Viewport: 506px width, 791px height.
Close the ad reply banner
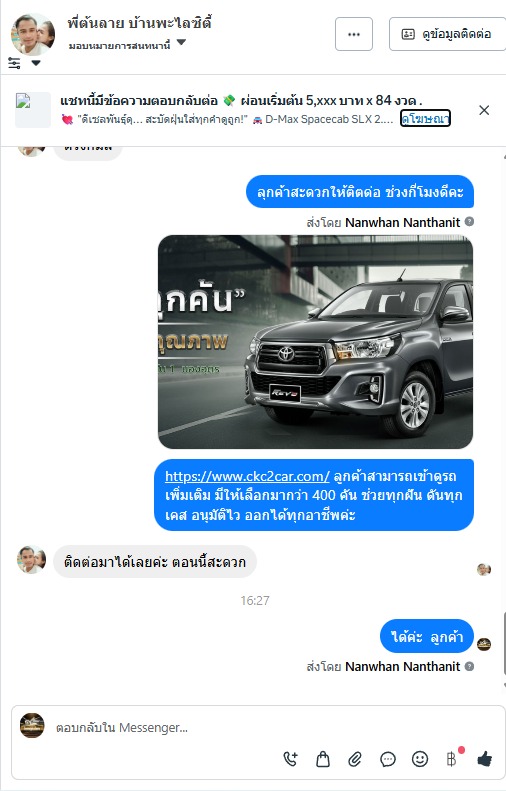click(x=484, y=110)
